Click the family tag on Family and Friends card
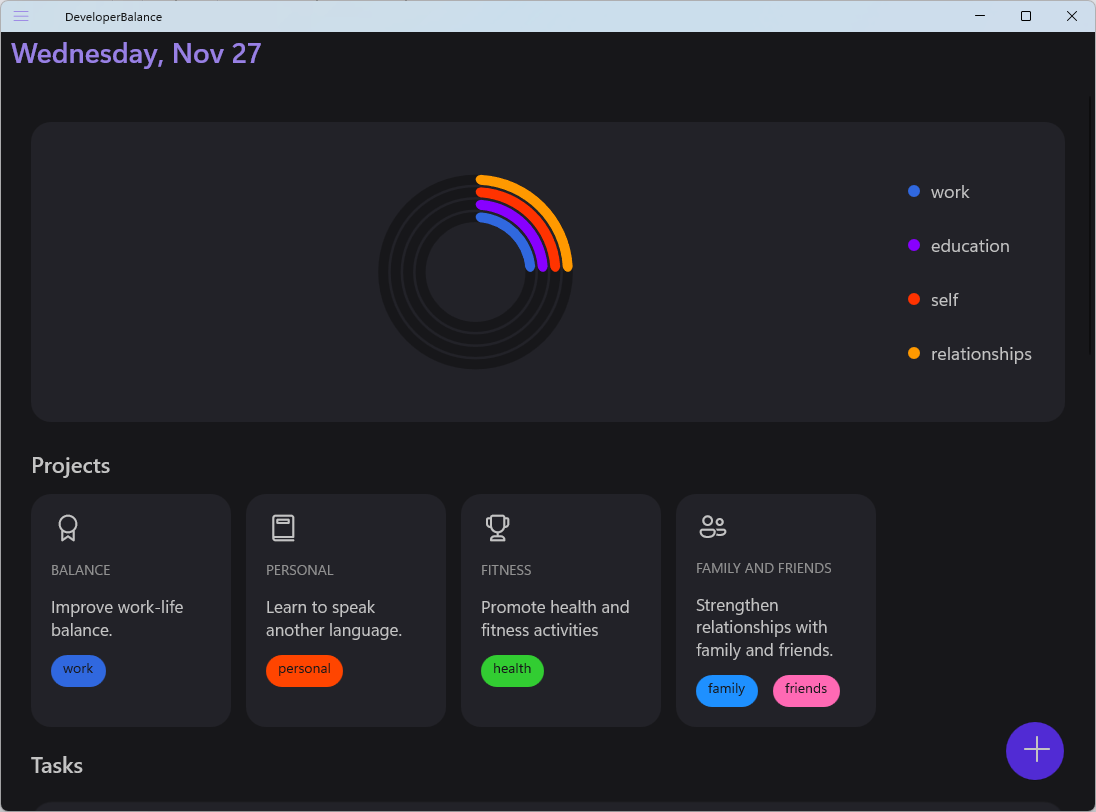The image size is (1096, 812). click(x=727, y=690)
